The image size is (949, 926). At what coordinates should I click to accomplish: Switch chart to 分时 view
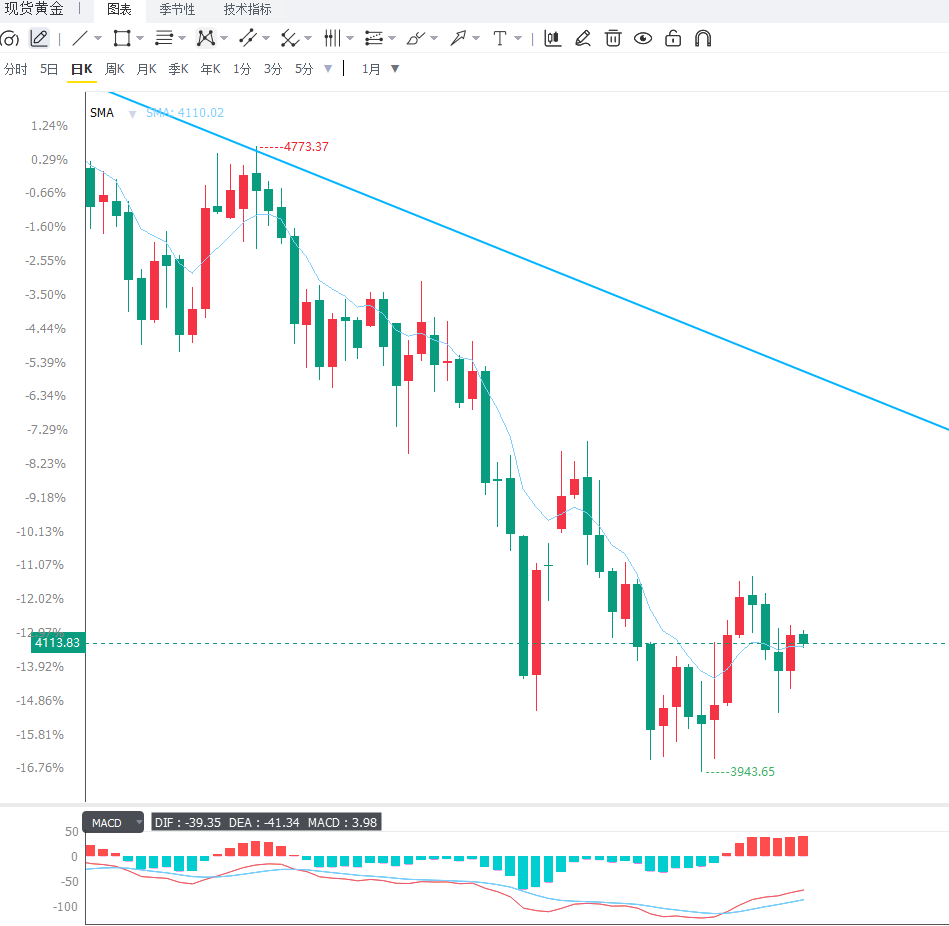[16, 69]
